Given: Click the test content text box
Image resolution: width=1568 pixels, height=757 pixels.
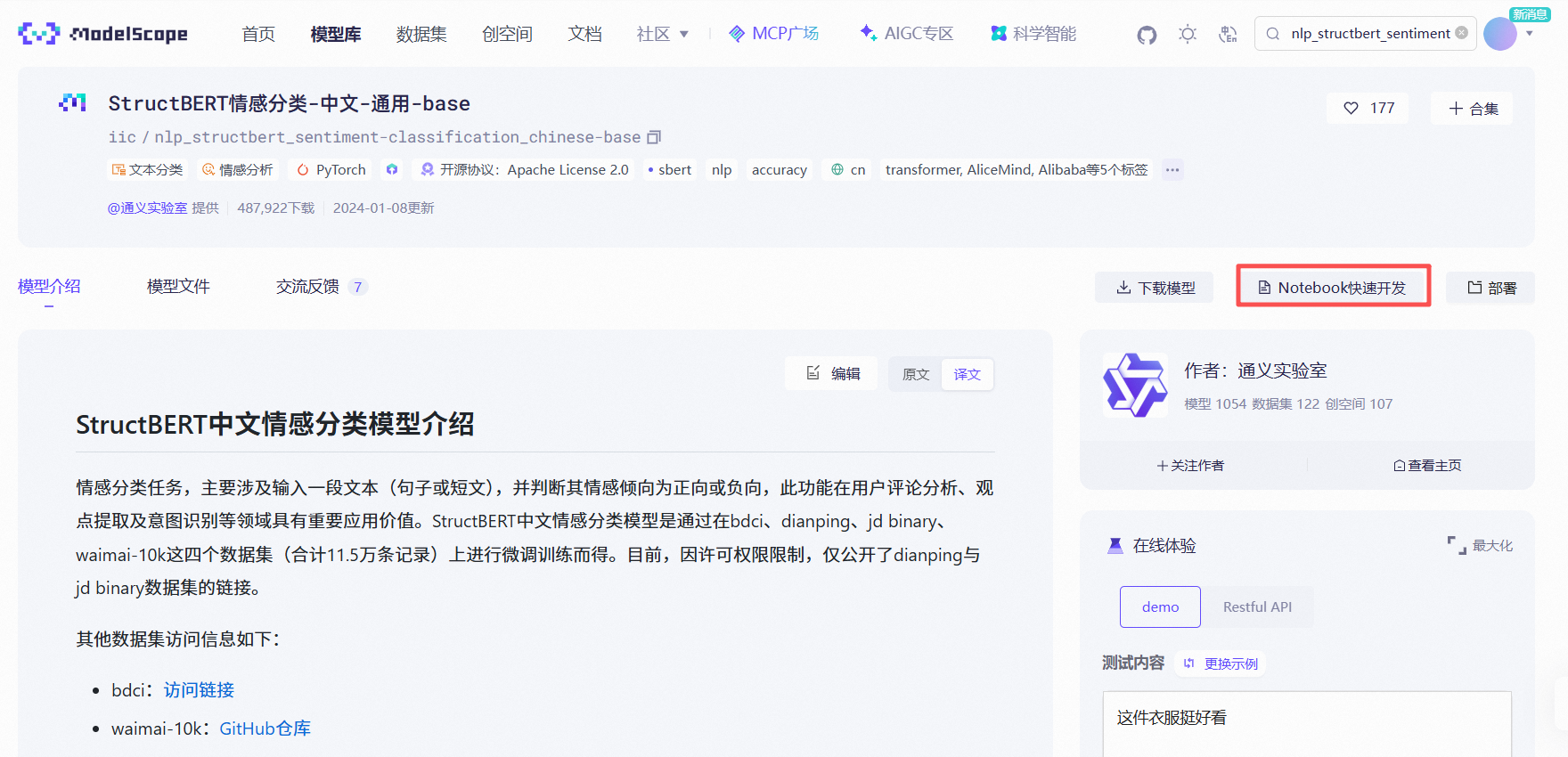Looking at the screenshot, I should point(1307,724).
